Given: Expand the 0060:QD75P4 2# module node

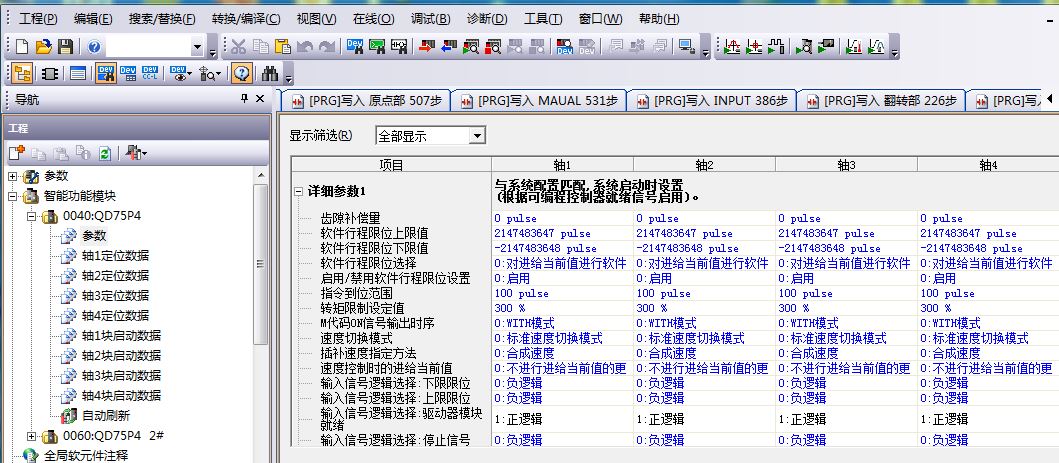Looking at the screenshot, I should 31,435.
